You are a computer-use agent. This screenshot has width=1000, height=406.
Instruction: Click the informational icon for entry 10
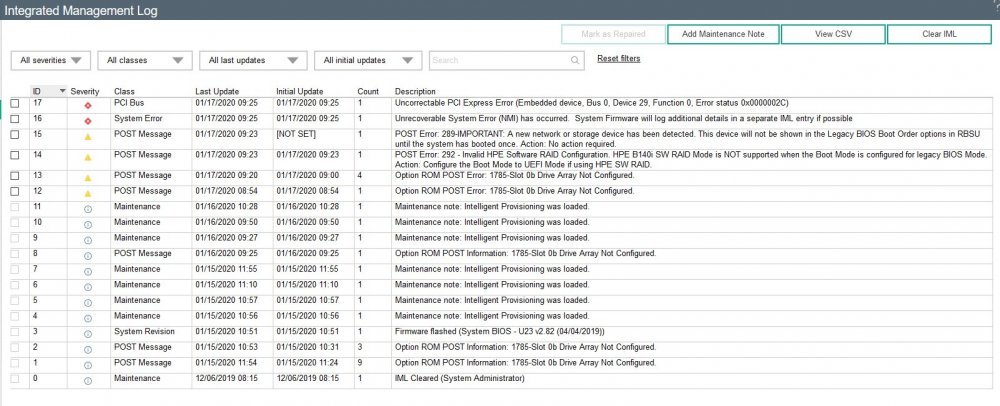[x=88, y=224]
